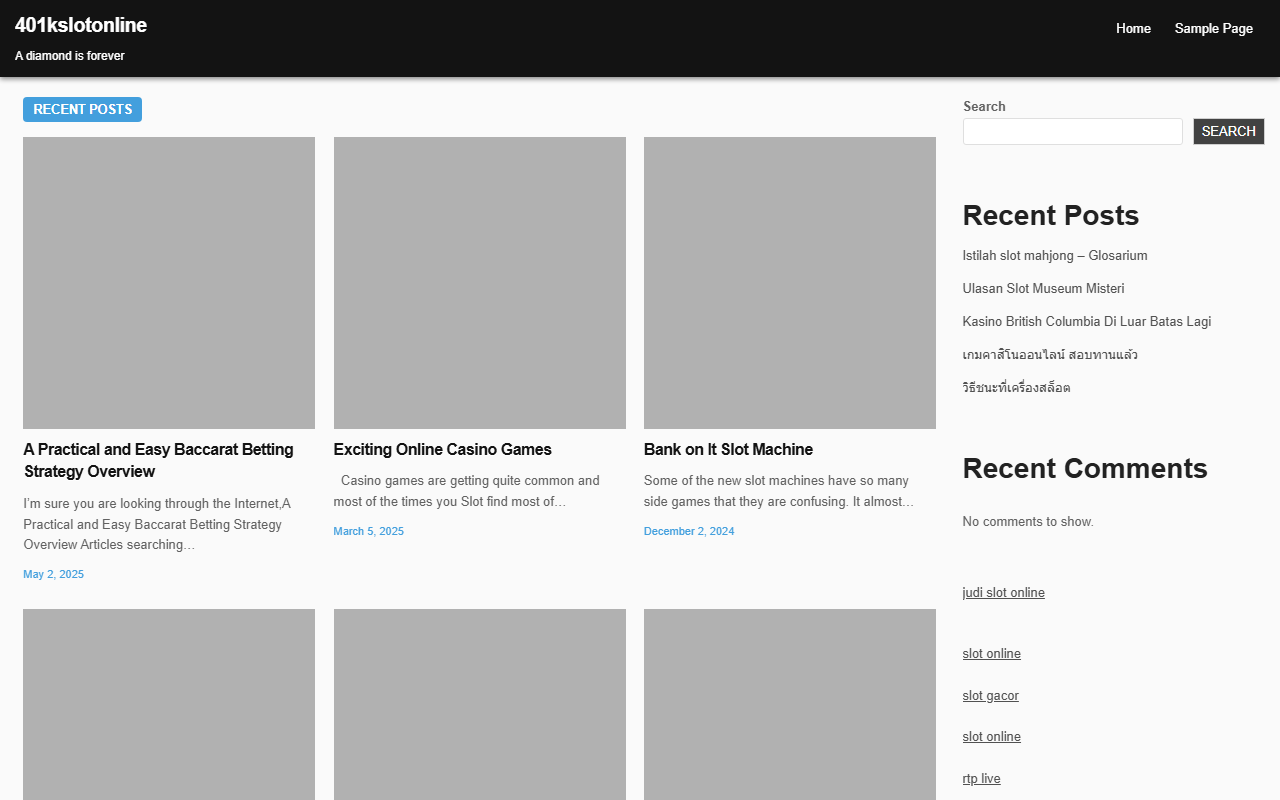Read A Practical and Easy Baccarat Betting Strategy Overview
1280x800 pixels.
click(159, 460)
